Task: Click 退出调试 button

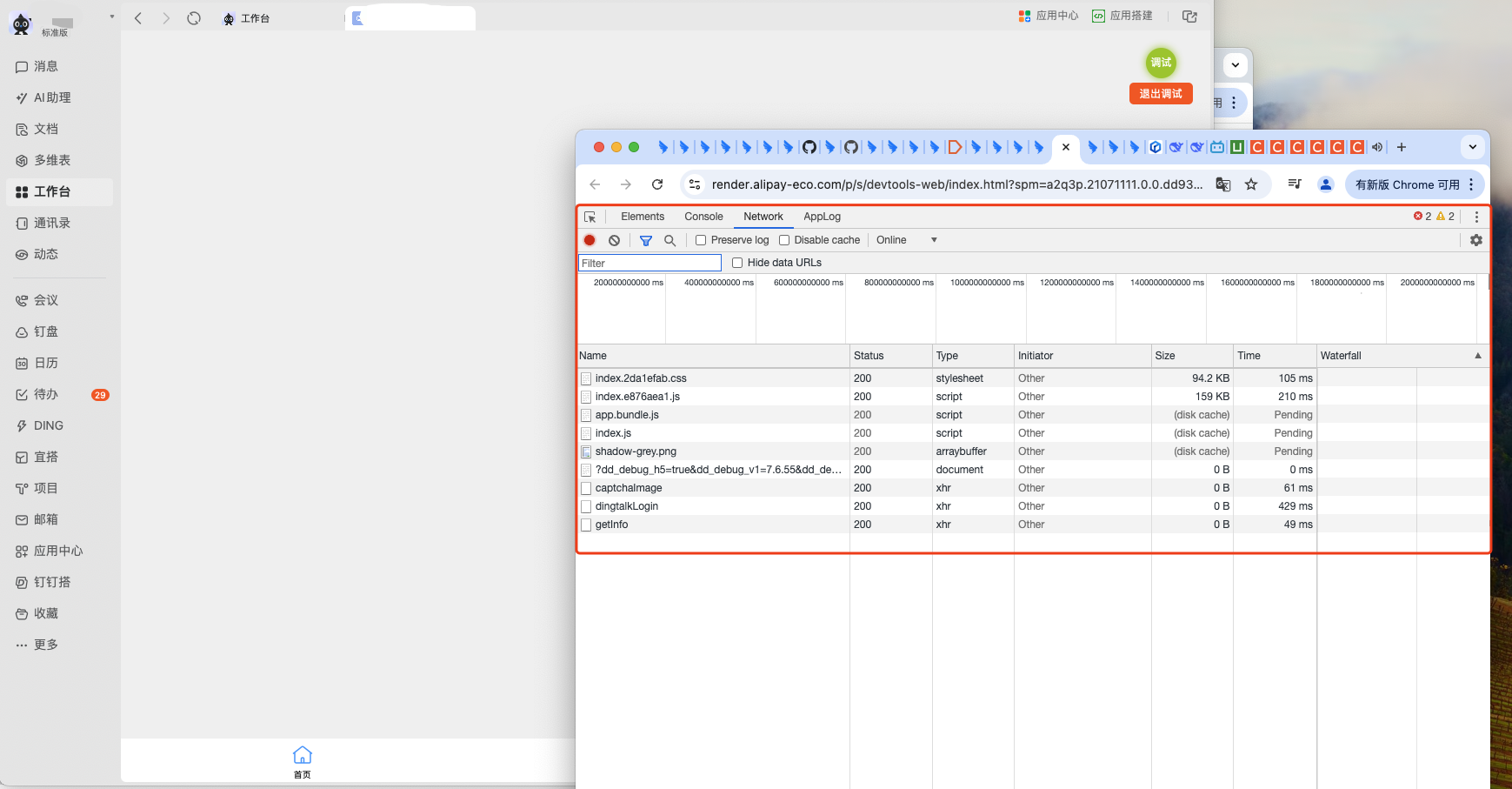Action: (1161, 94)
